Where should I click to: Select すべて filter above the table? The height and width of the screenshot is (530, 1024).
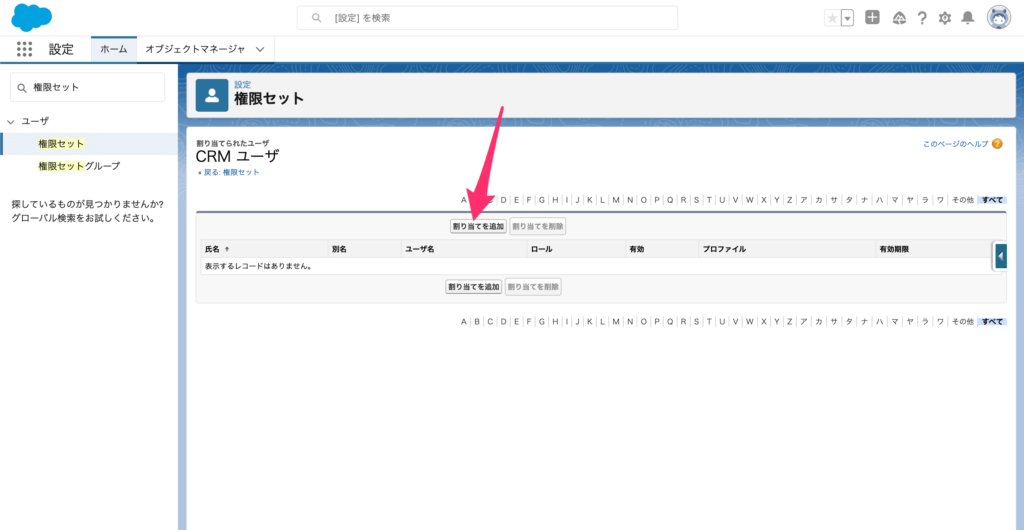pos(993,200)
